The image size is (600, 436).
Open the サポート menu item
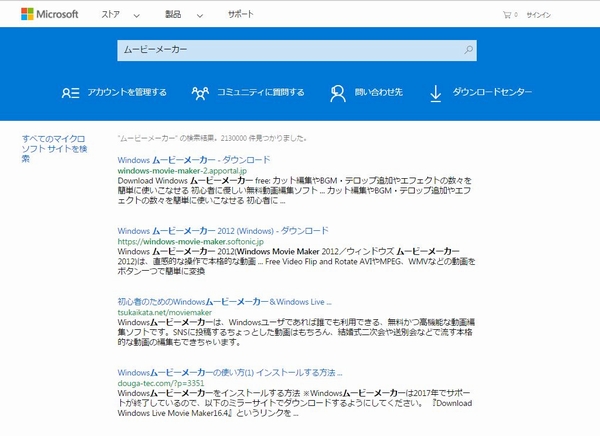click(240, 15)
